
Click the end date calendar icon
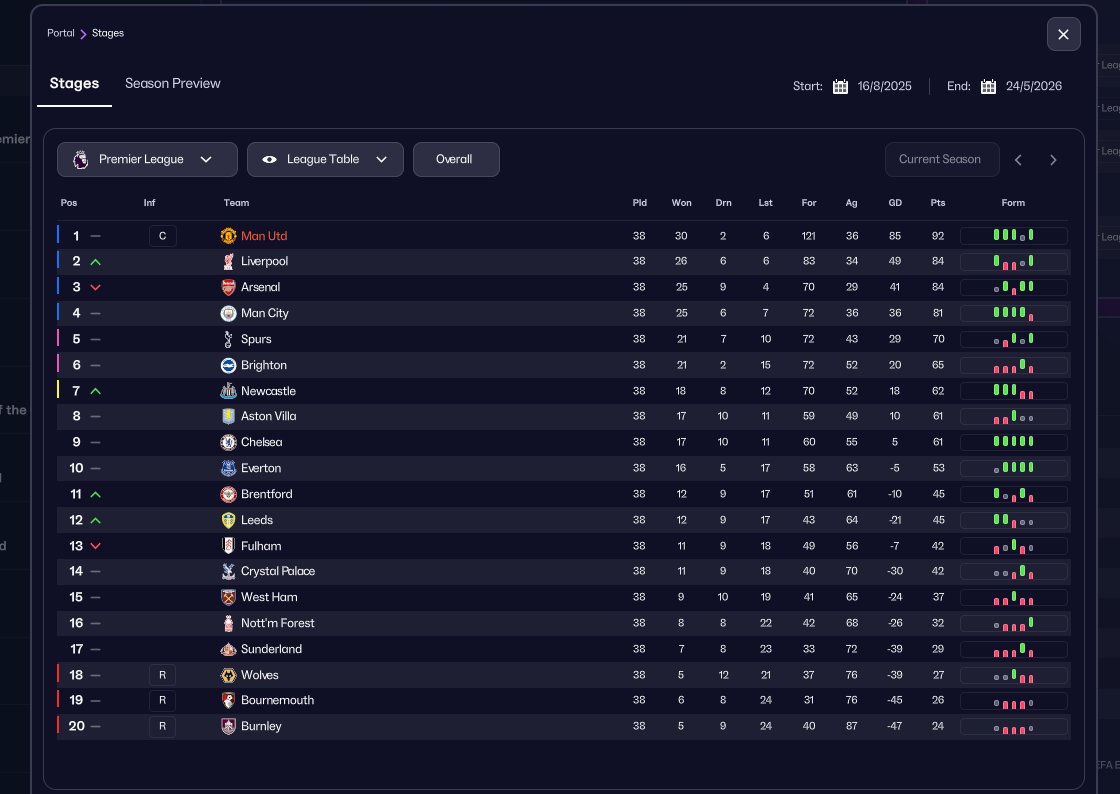tap(988, 86)
